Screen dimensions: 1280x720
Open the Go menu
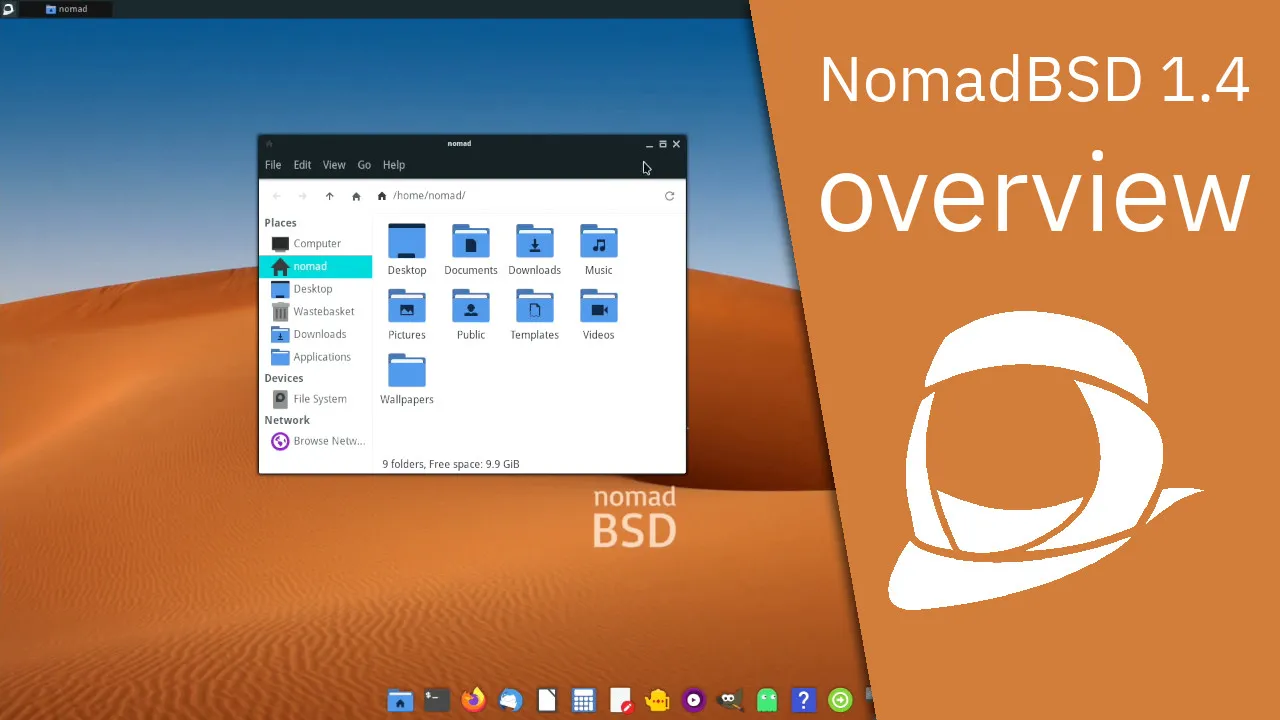point(364,165)
